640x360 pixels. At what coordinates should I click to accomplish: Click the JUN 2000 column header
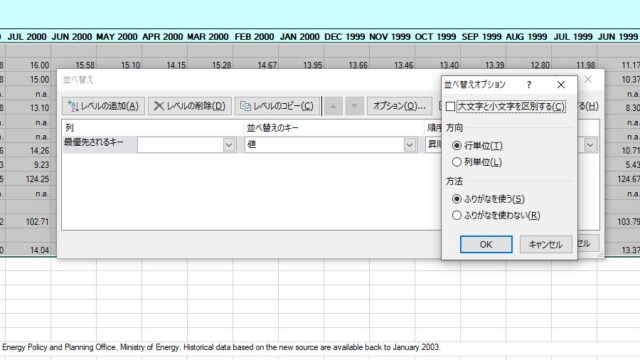point(72,37)
